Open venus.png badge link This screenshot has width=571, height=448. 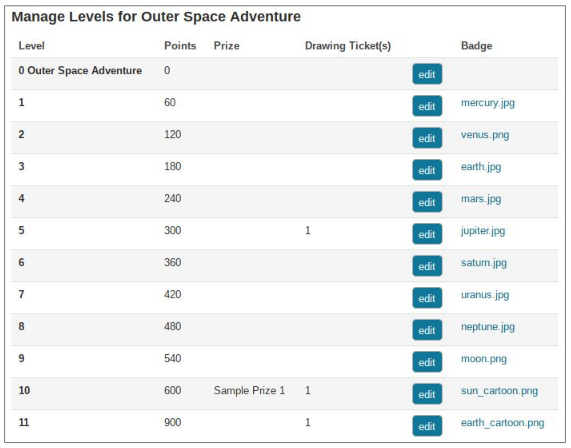tap(485, 135)
